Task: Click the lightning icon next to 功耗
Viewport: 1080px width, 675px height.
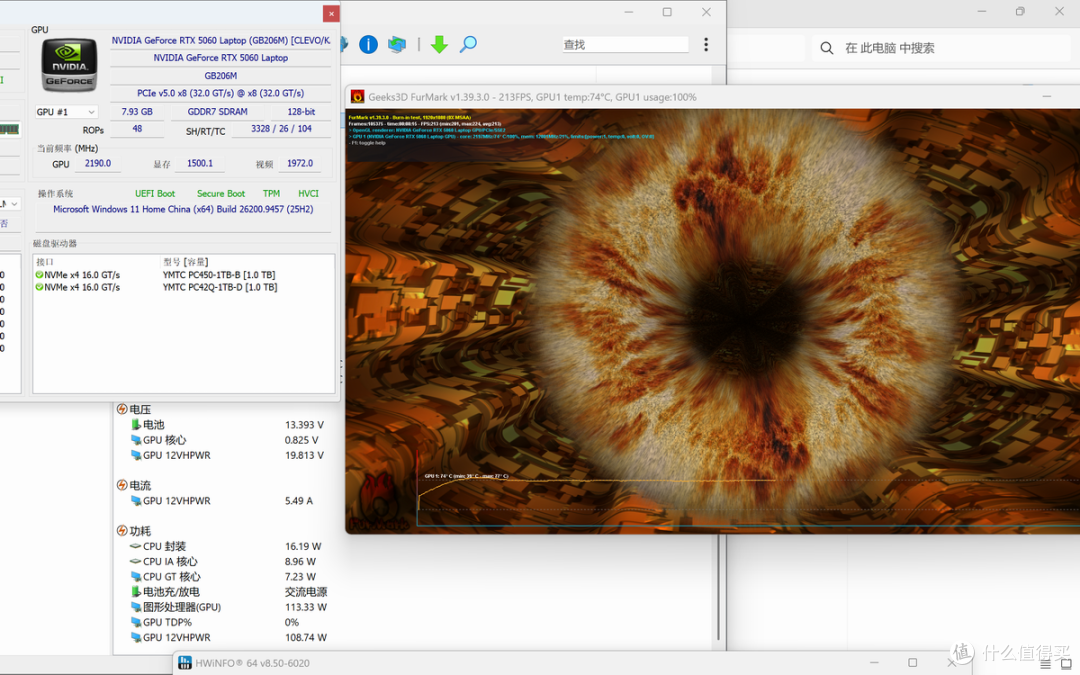Action: [x=122, y=531]
